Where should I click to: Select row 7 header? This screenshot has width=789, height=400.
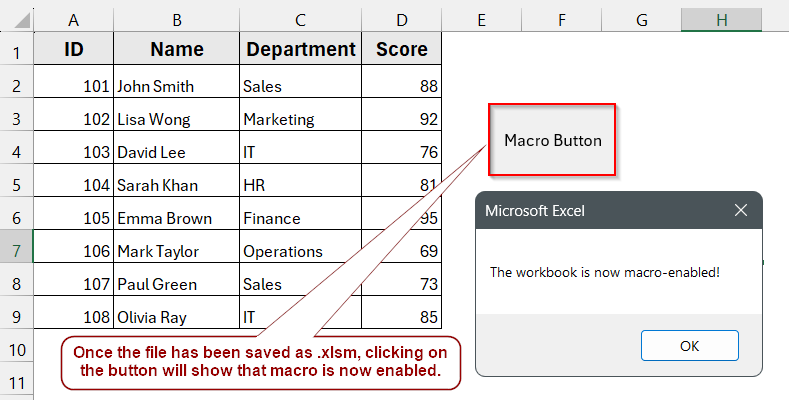[16, 251]
